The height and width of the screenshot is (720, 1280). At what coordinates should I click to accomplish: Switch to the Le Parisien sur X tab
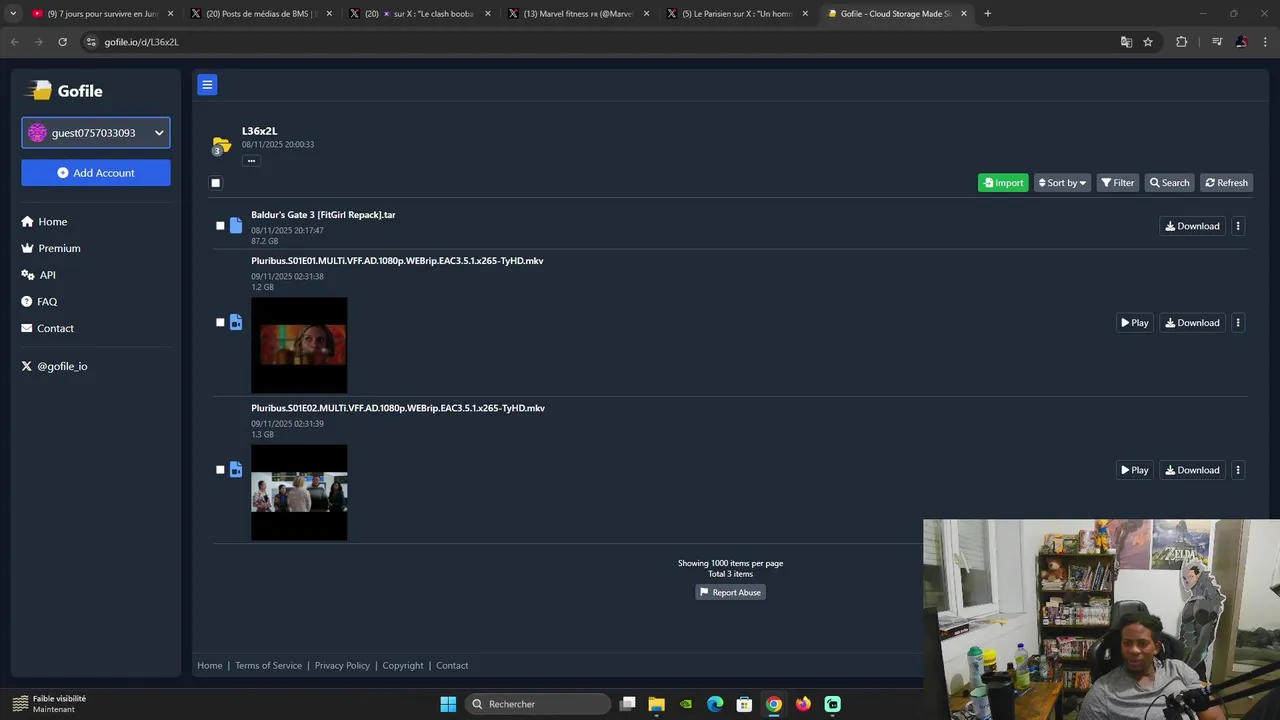736,14
